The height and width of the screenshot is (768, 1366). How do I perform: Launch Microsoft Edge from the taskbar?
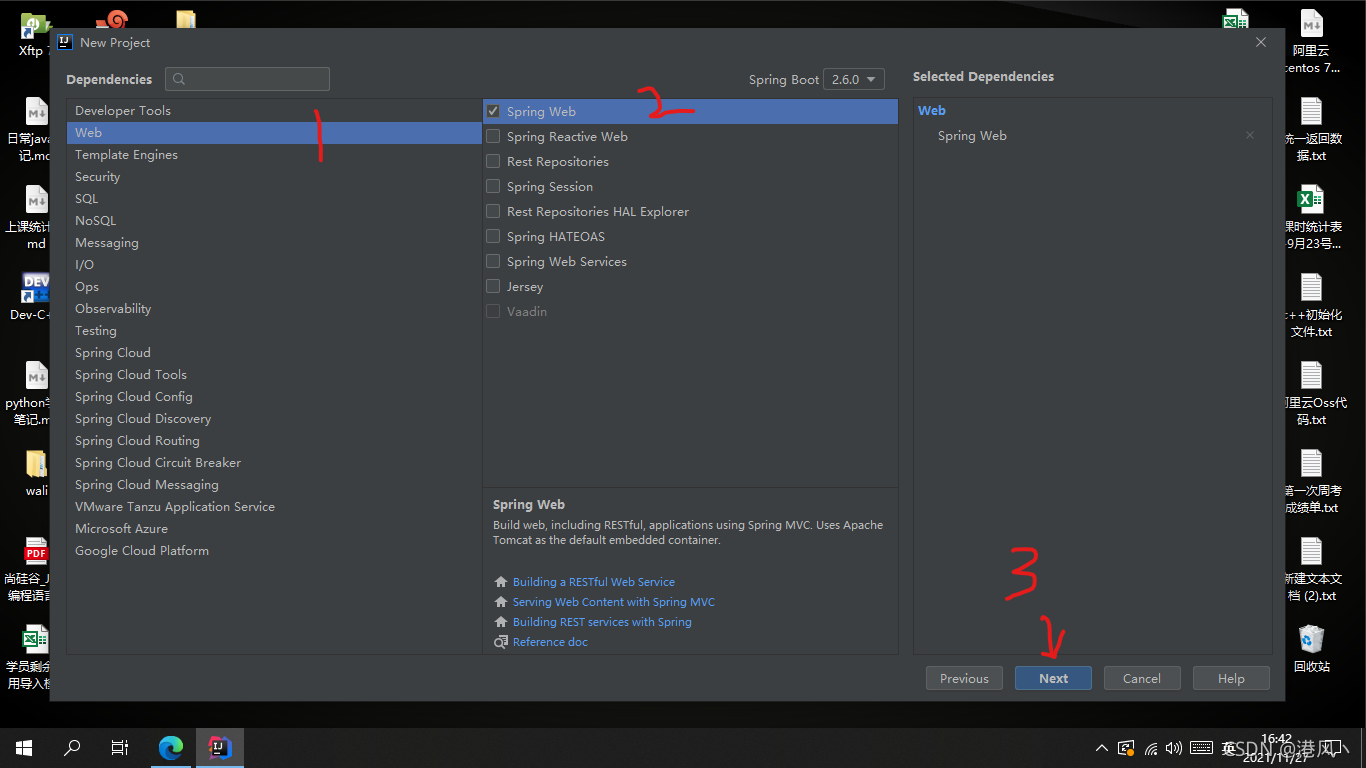click(x=172, y=747)
